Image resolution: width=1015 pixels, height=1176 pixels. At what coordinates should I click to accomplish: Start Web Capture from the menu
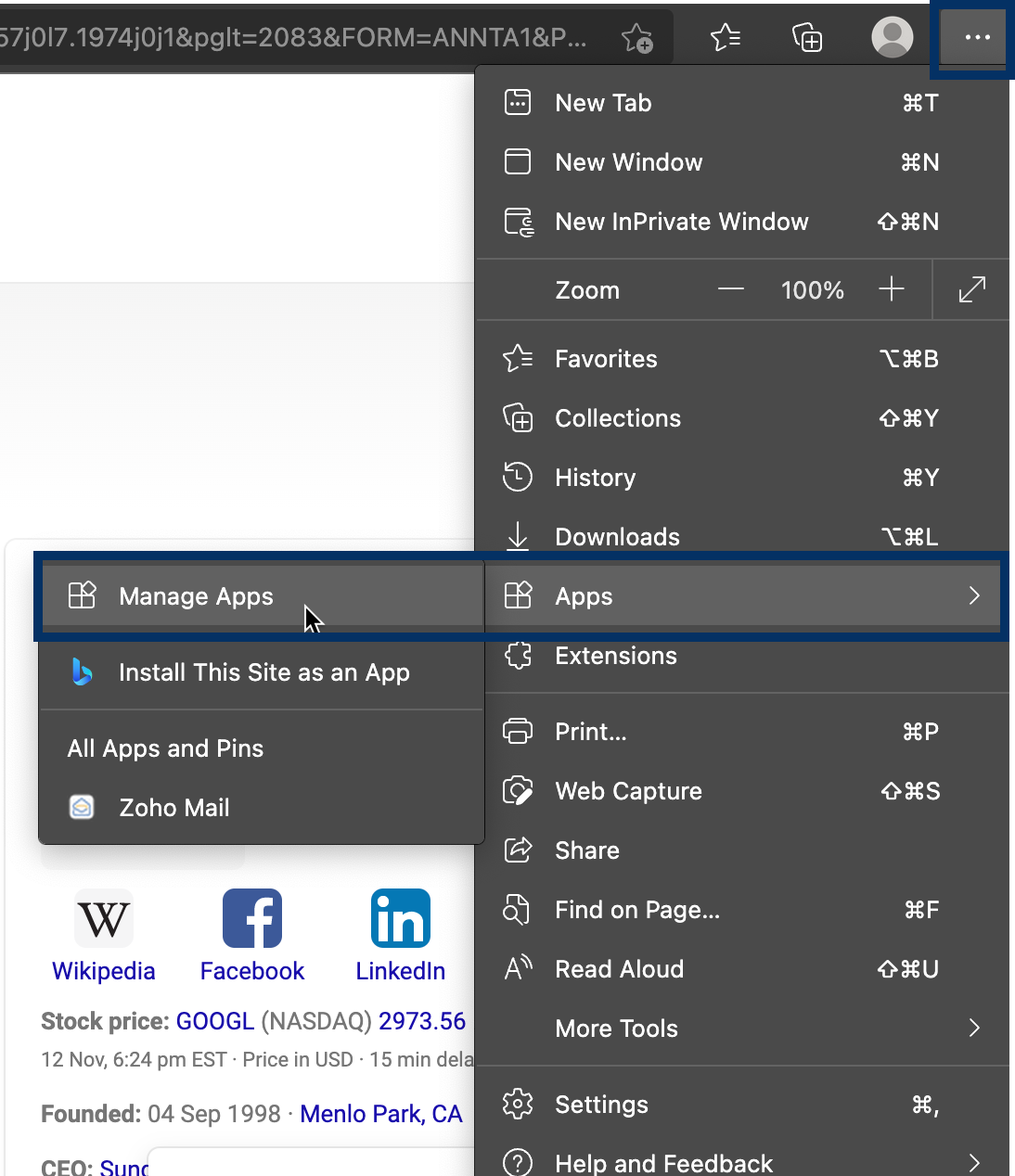742,791
